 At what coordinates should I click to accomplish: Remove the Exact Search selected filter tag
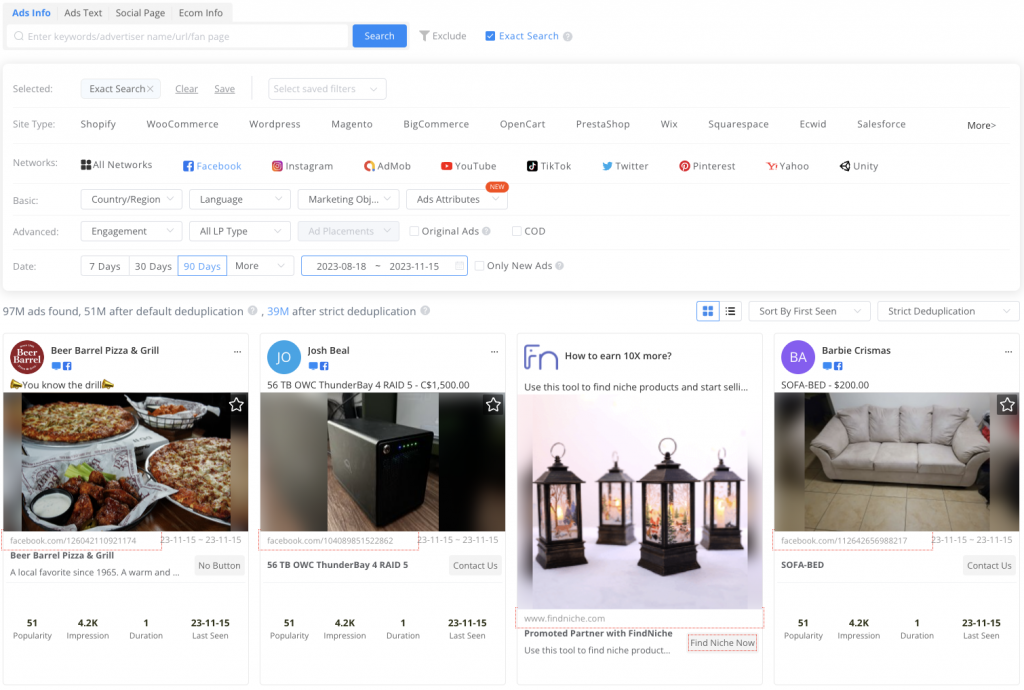click(150, 89)
